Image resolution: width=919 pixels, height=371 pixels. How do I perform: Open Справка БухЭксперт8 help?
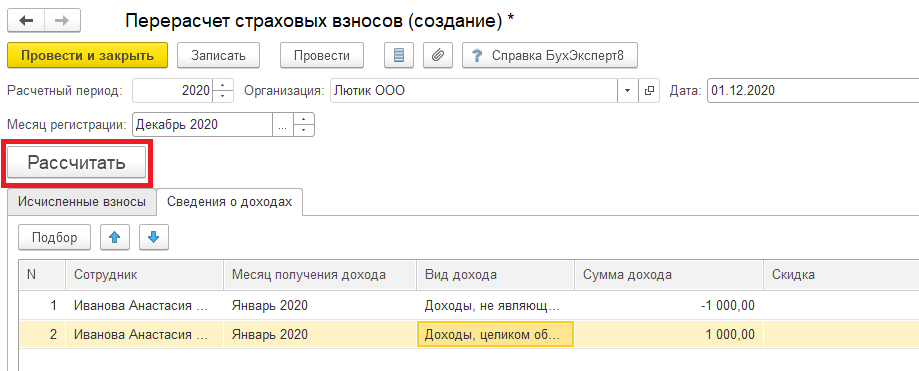(550, 56)
